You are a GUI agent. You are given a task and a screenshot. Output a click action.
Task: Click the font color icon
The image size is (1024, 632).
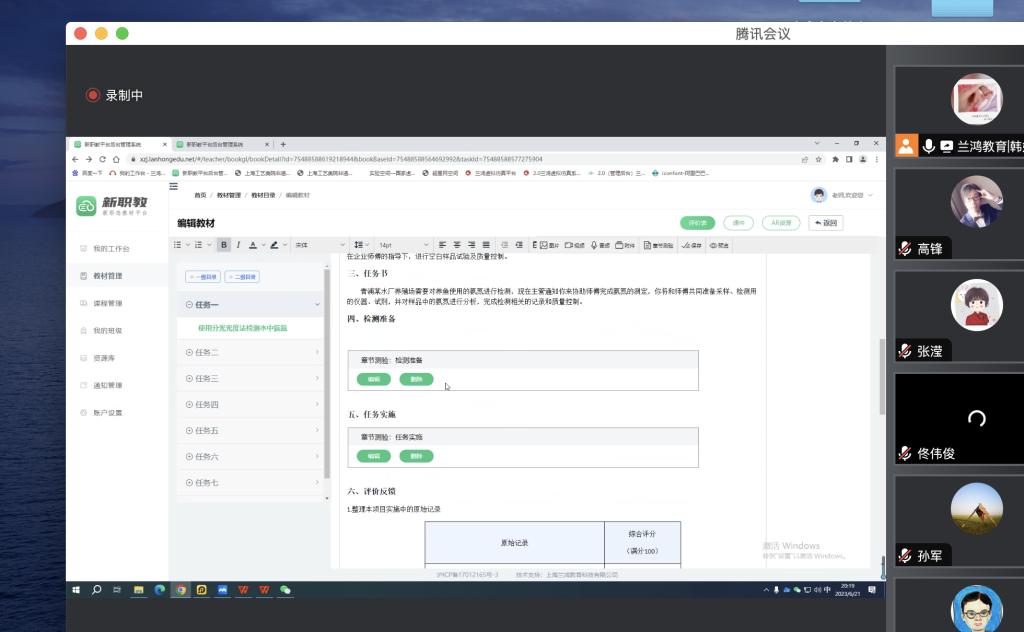tap(253, 245)
